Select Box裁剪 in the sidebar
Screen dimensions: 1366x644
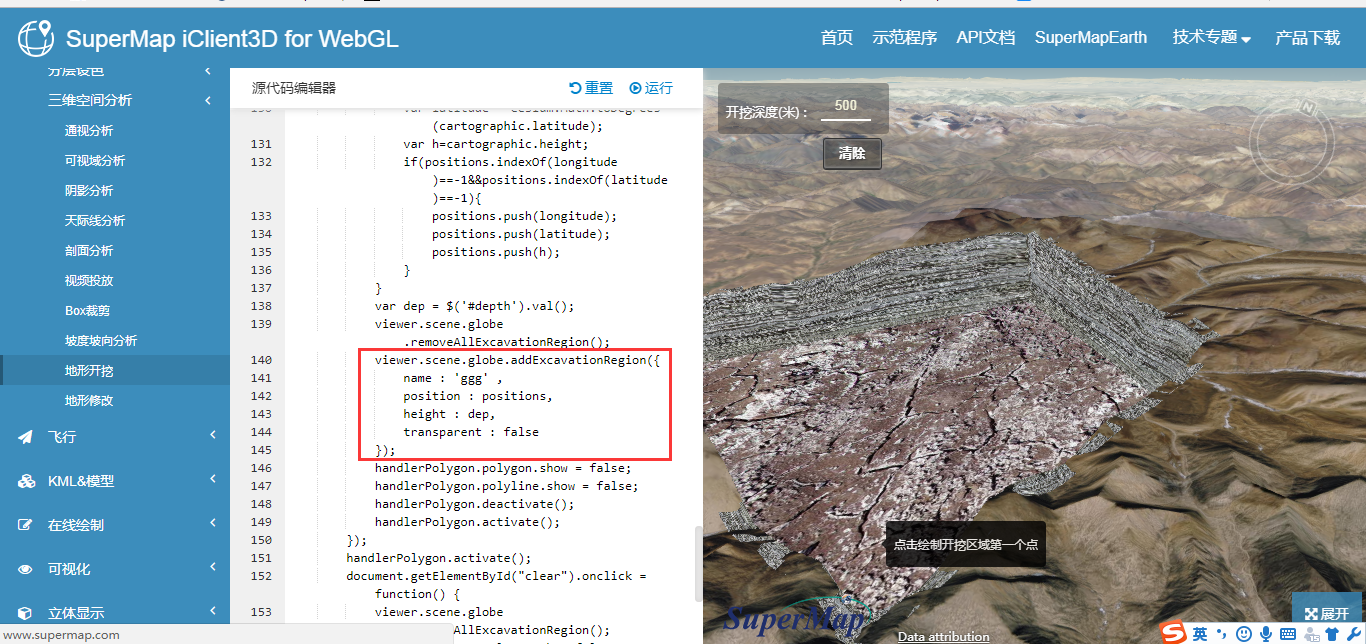88,310
